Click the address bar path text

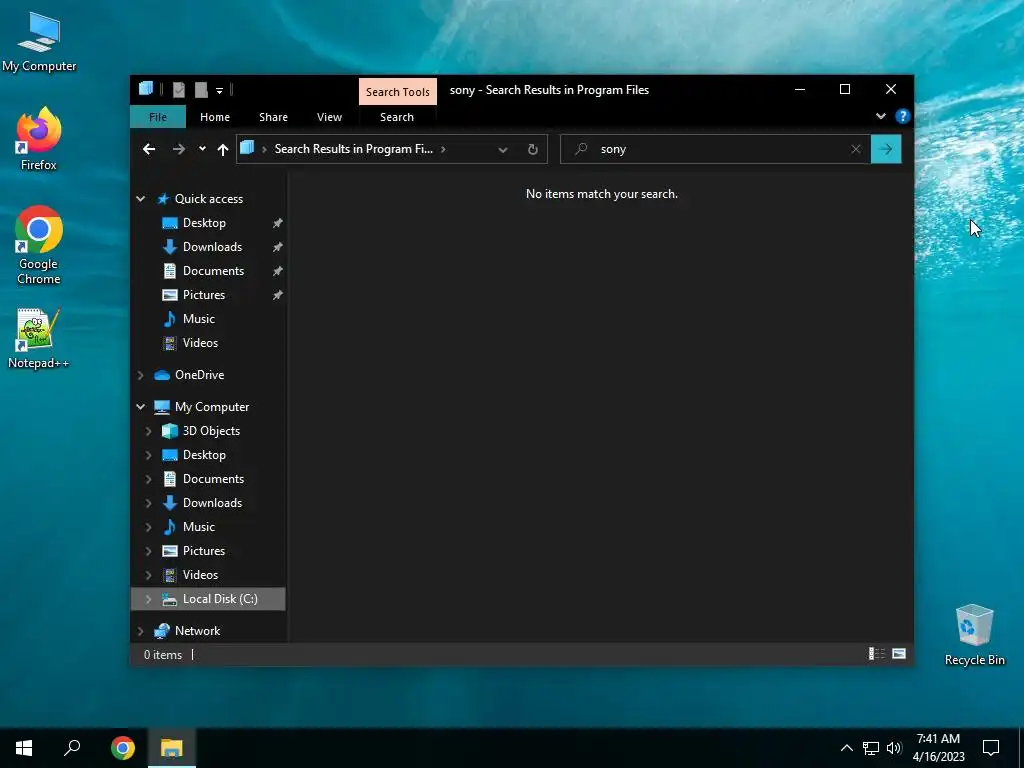pos(353,149)
